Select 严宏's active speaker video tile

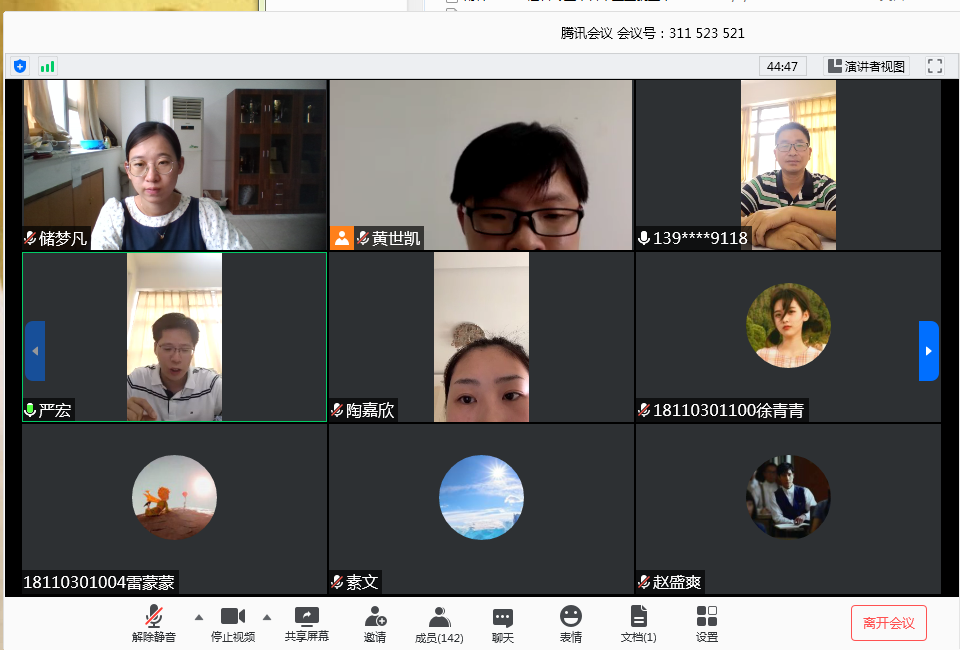tap(174, 337)
